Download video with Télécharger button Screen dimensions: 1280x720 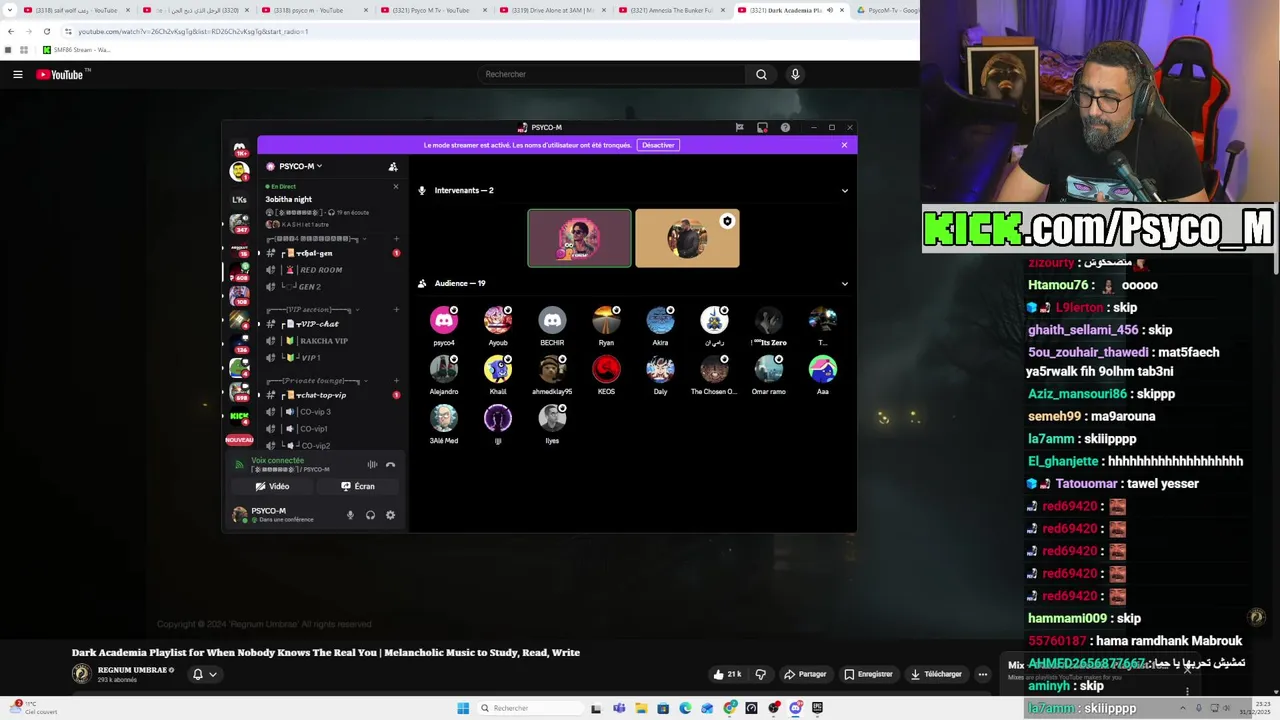tap(936, 675)
